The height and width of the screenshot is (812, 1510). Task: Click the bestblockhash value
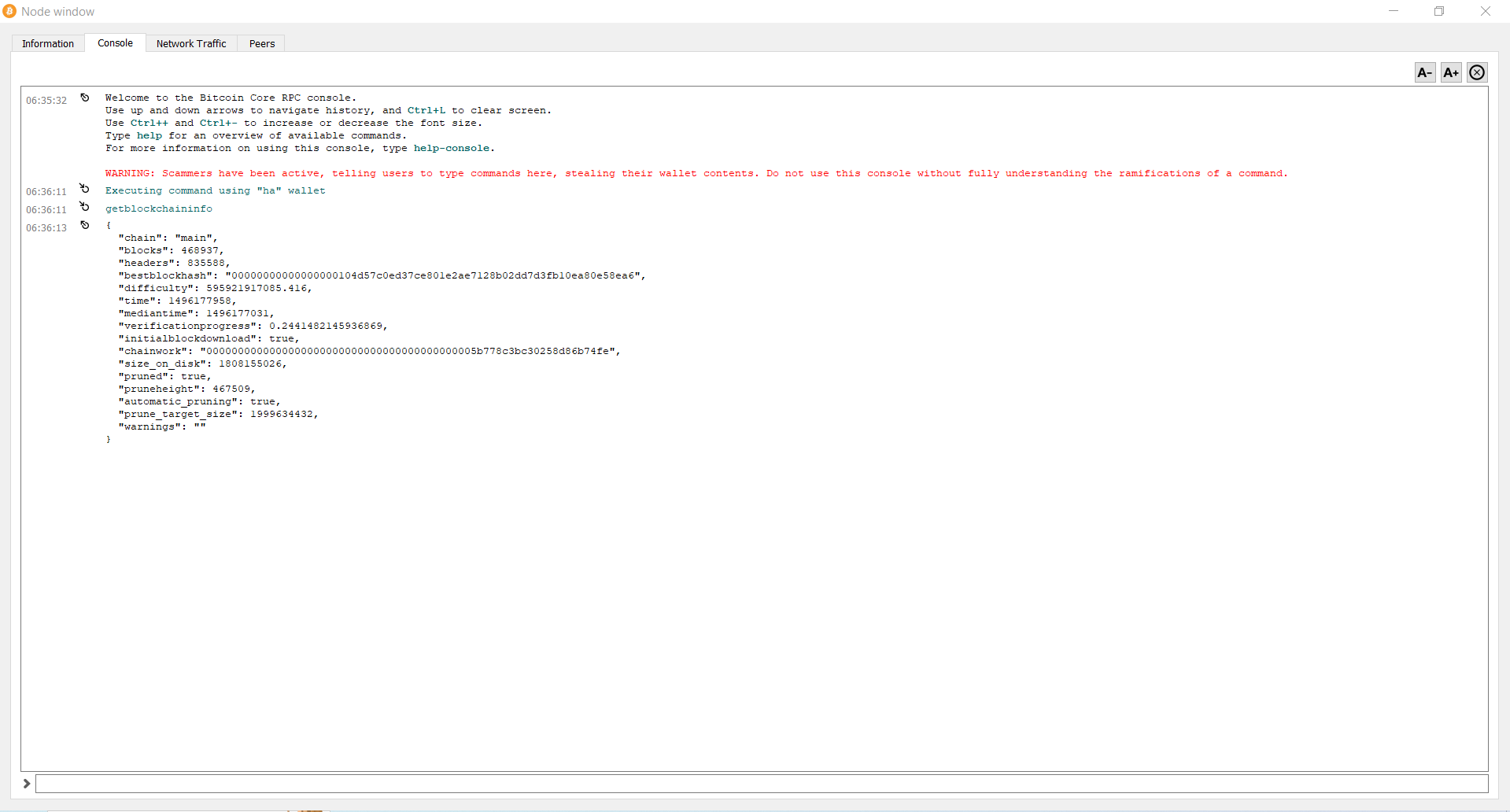tap(433, 275)
